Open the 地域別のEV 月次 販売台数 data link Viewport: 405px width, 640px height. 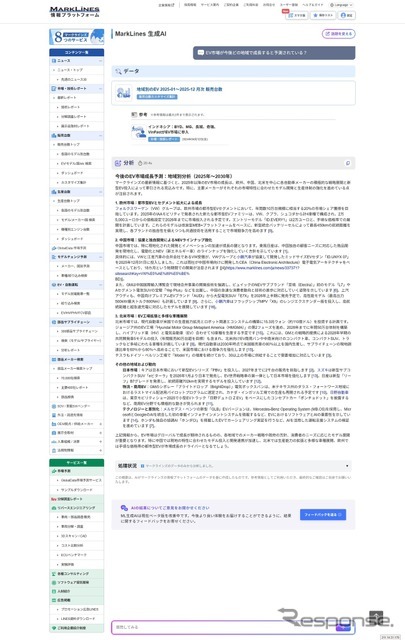[179, 89]
